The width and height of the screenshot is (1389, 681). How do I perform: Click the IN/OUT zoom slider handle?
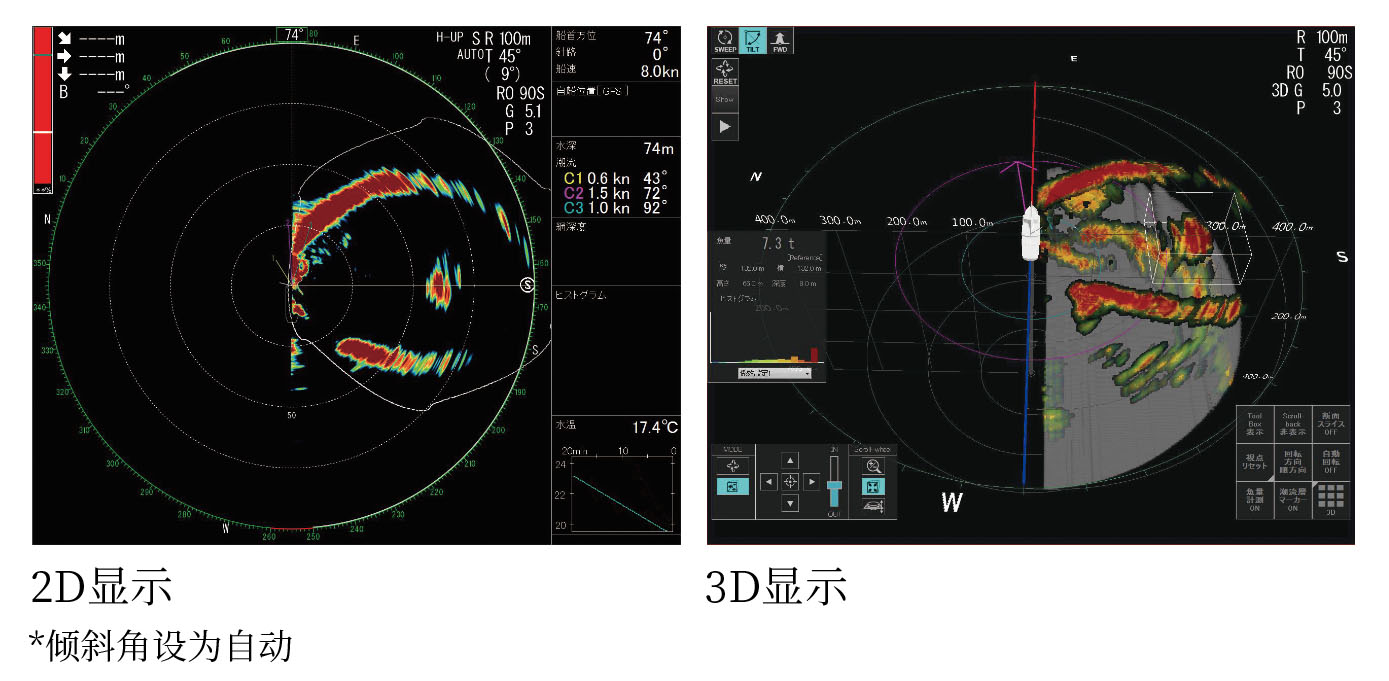[x=835, y=484]
